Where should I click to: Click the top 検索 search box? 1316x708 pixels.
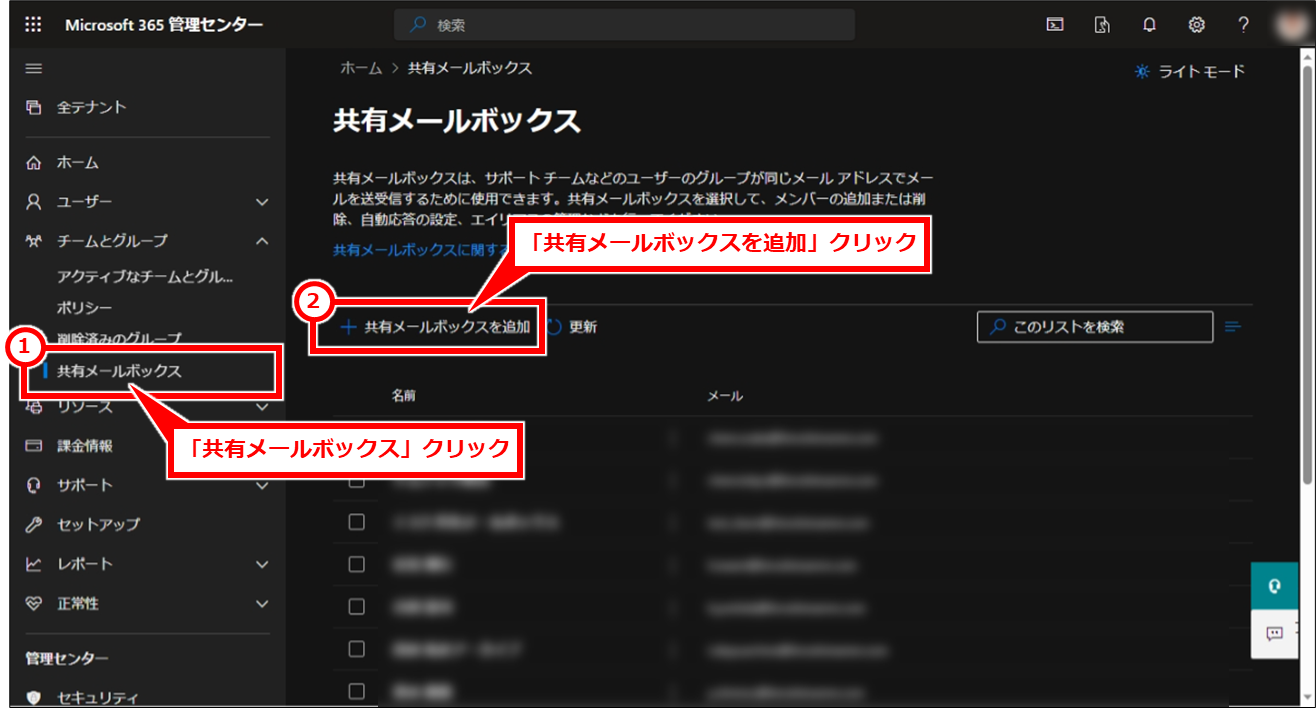pyautogui.click(x=625, y=25)
